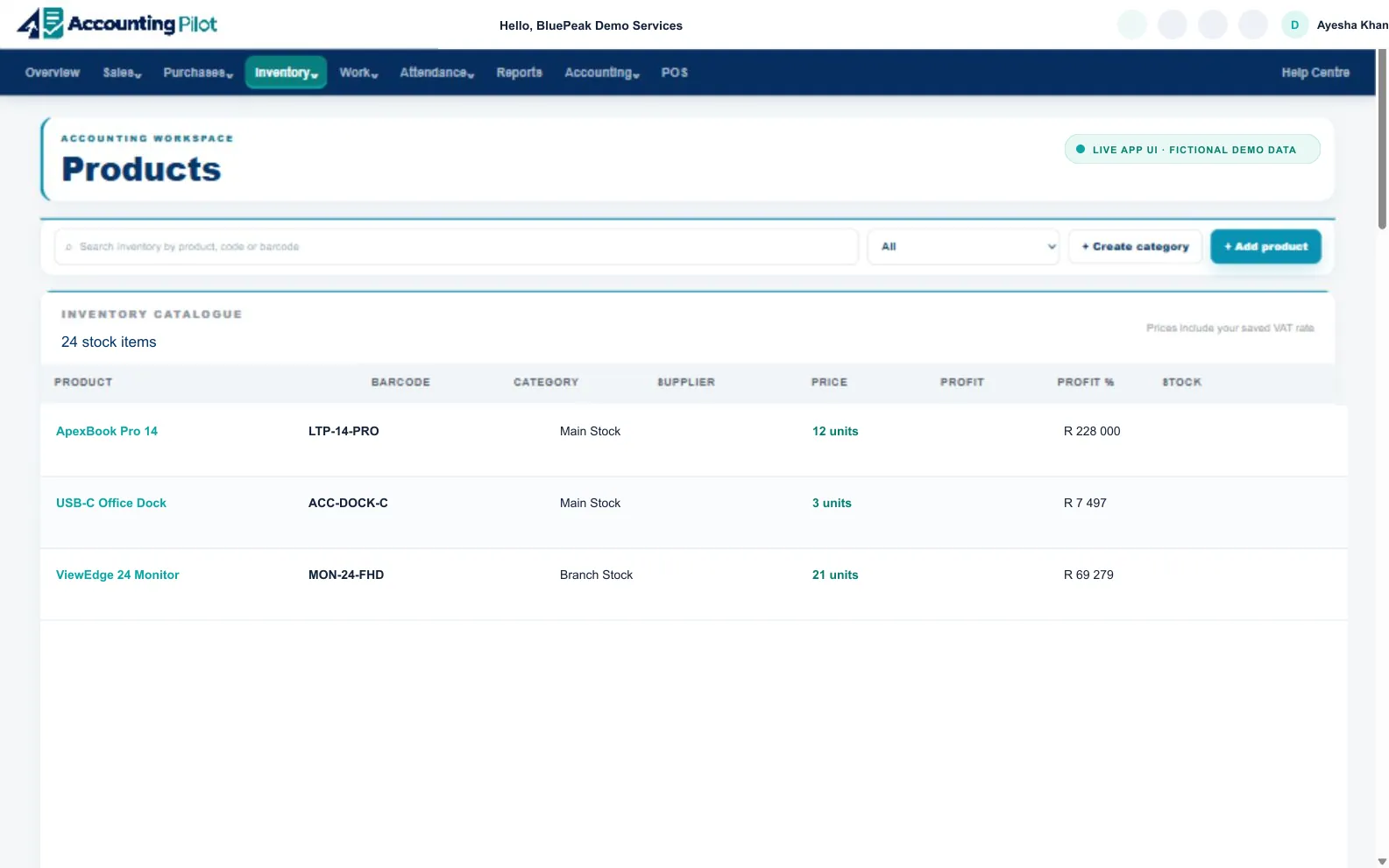The height and width of the screenshot is (868, 1389).
Task: Click the PRODUCT column header
Action: (83, 383)
